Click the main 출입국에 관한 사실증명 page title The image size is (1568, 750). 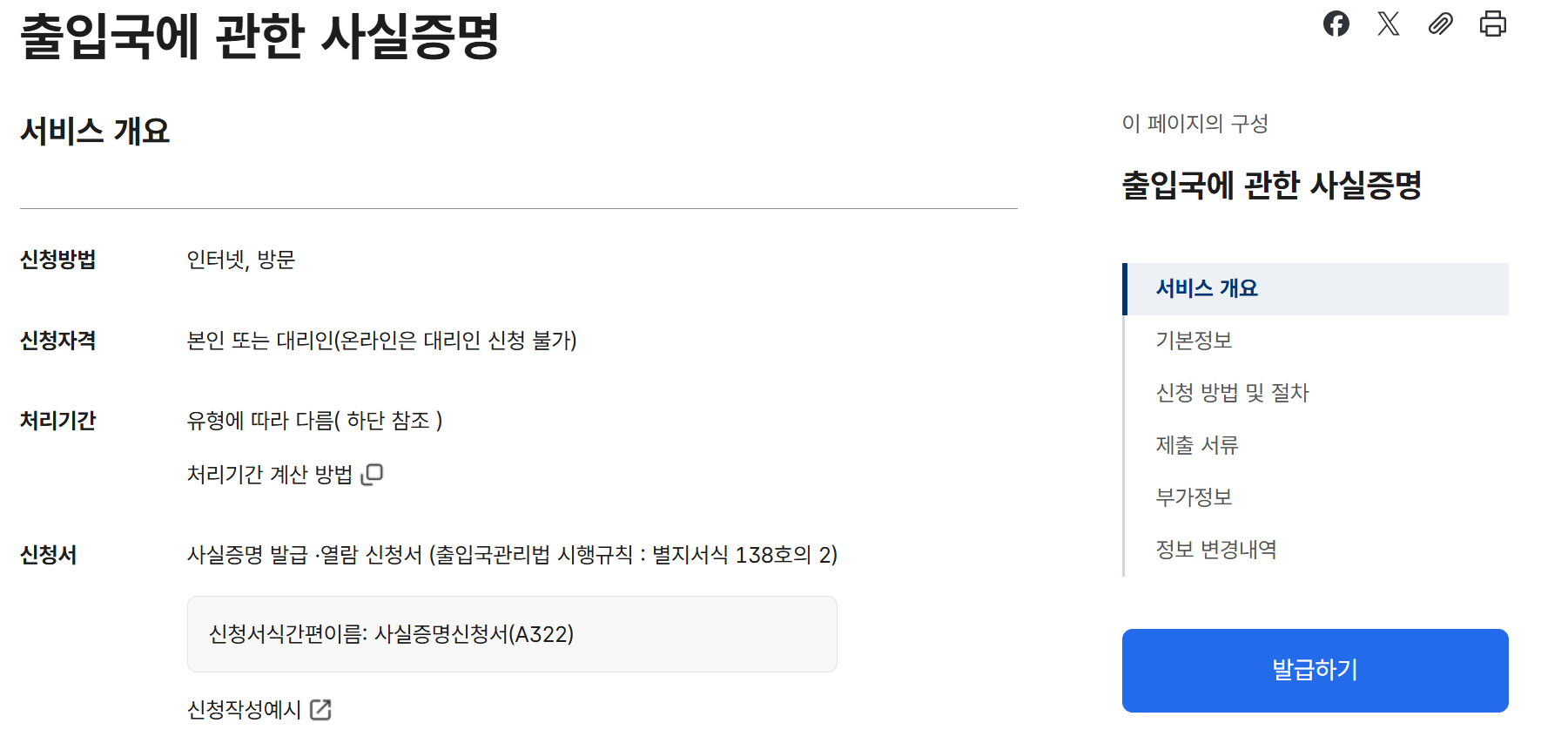pyautogui.click(x=259, y=37)
